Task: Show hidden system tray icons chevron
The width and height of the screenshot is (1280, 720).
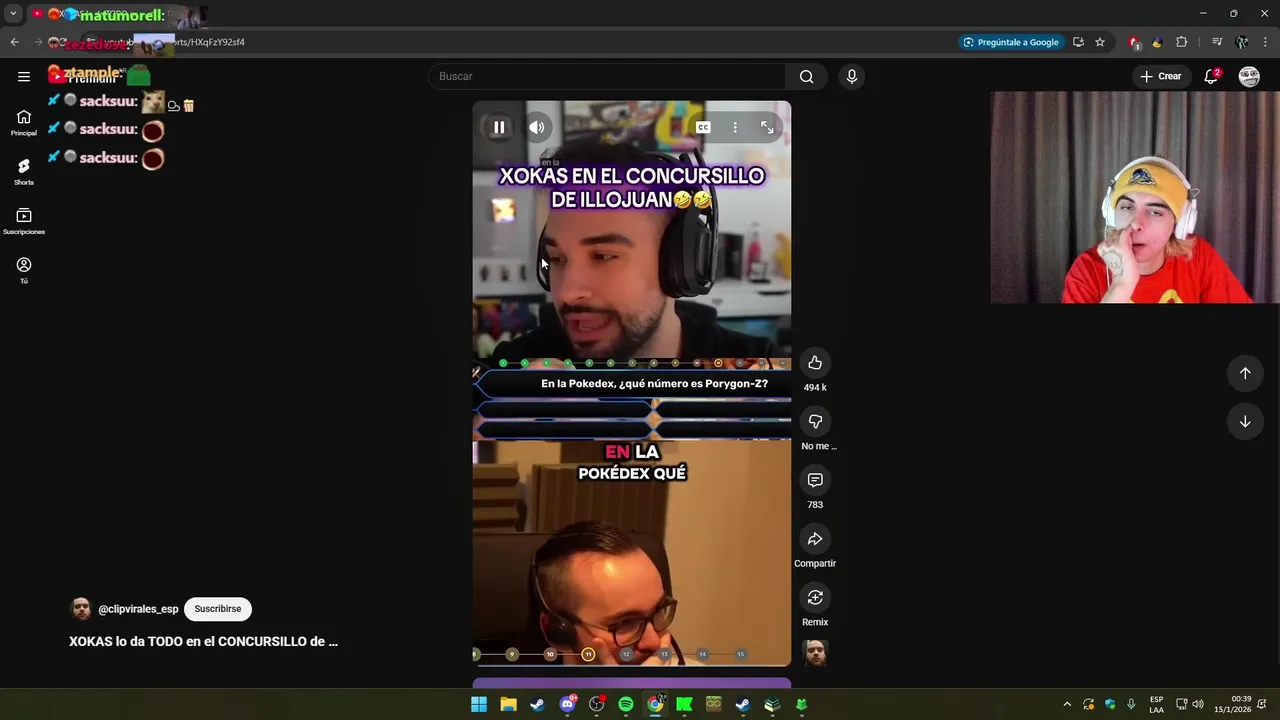Action: point(1067,704)
